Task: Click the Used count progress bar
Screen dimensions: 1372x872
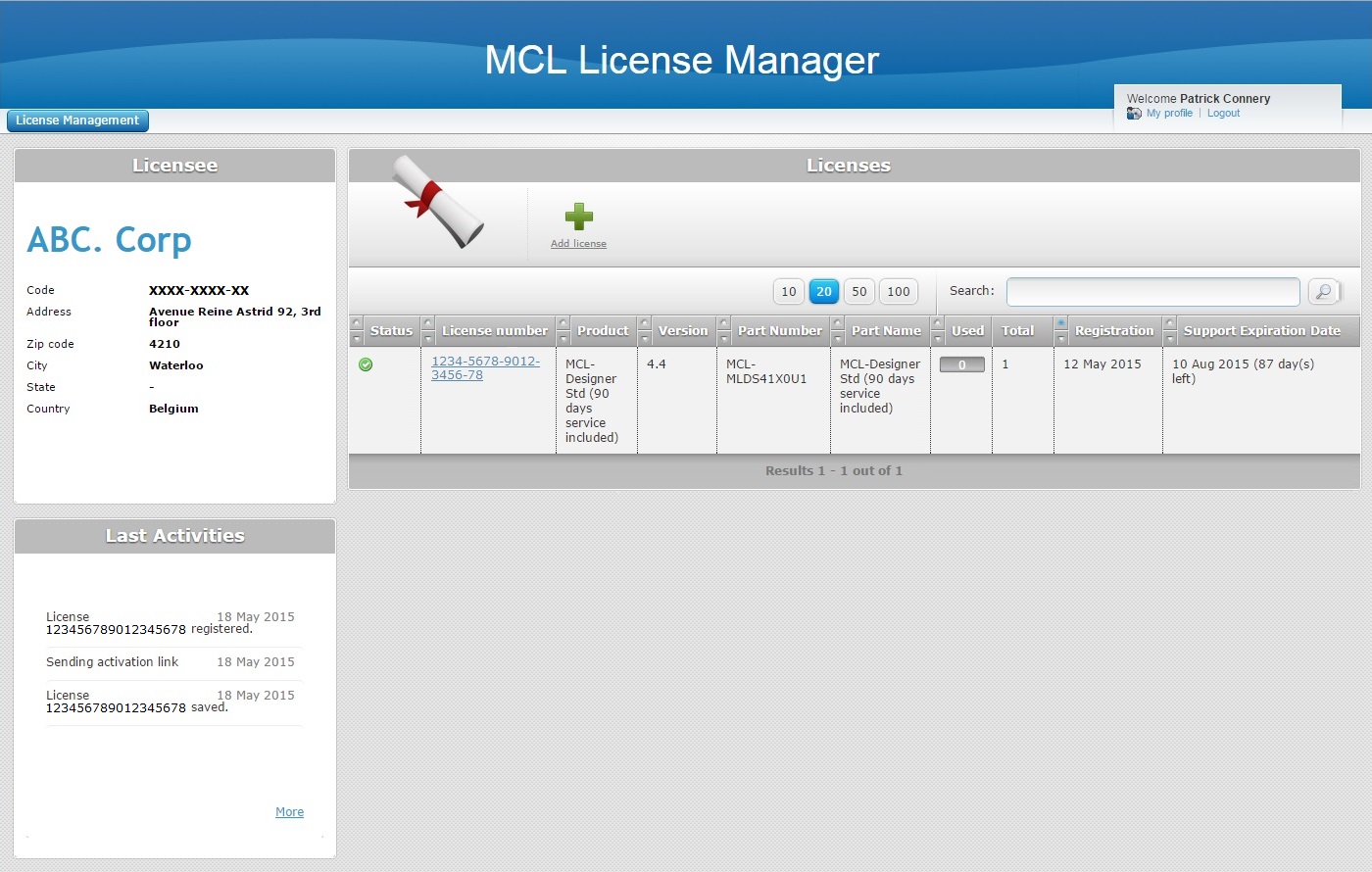Action: [961, 364]
